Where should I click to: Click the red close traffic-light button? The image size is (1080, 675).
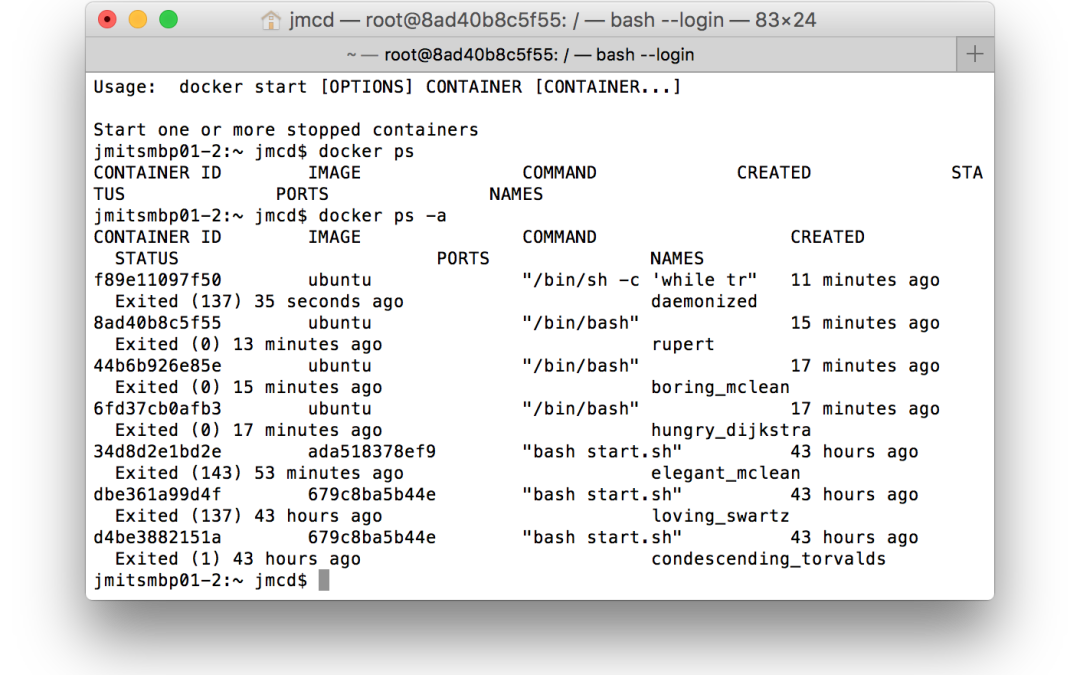[107, 19]
